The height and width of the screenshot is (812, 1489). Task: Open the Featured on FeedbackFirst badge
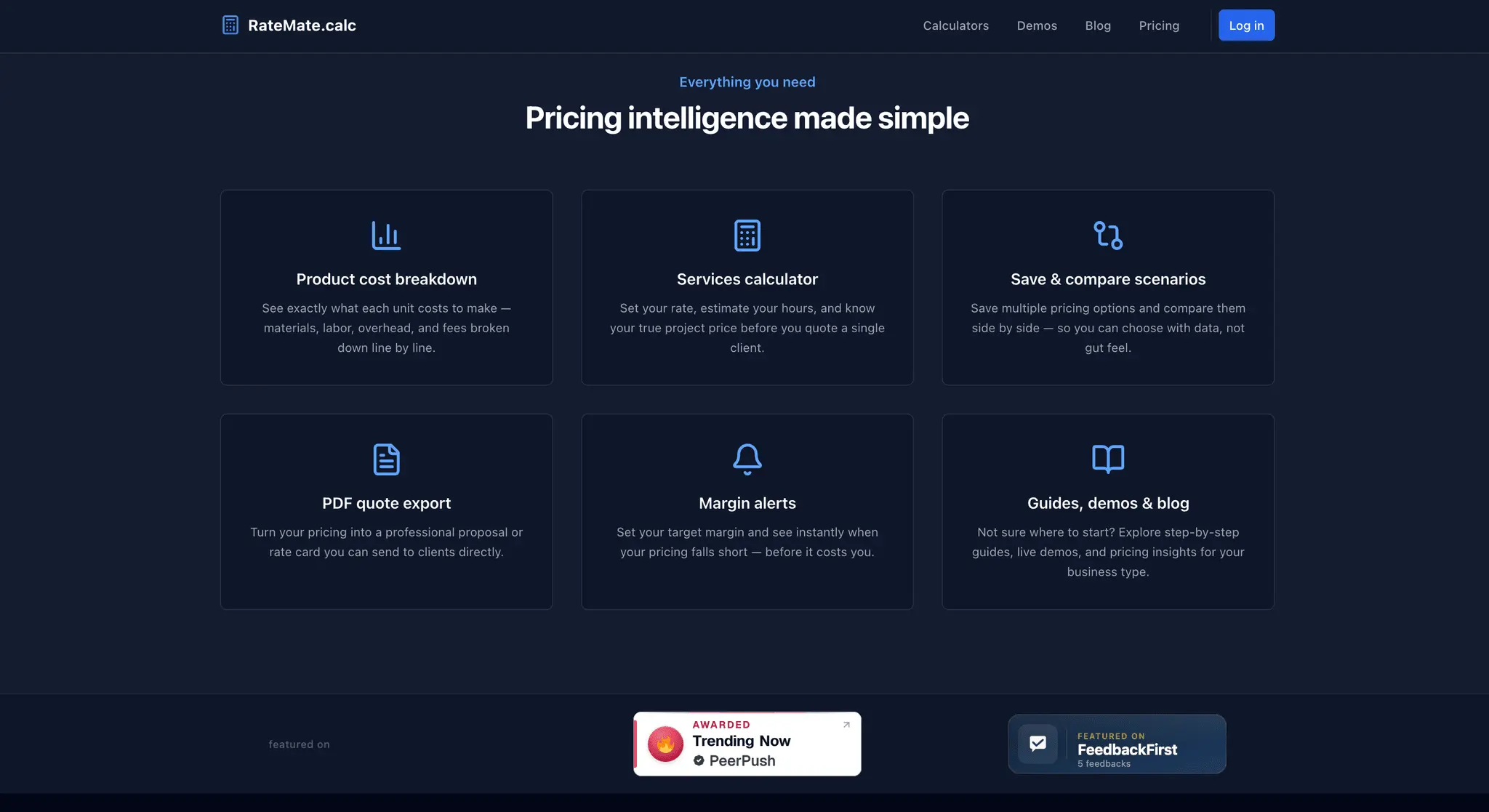tap(1117, 744)
